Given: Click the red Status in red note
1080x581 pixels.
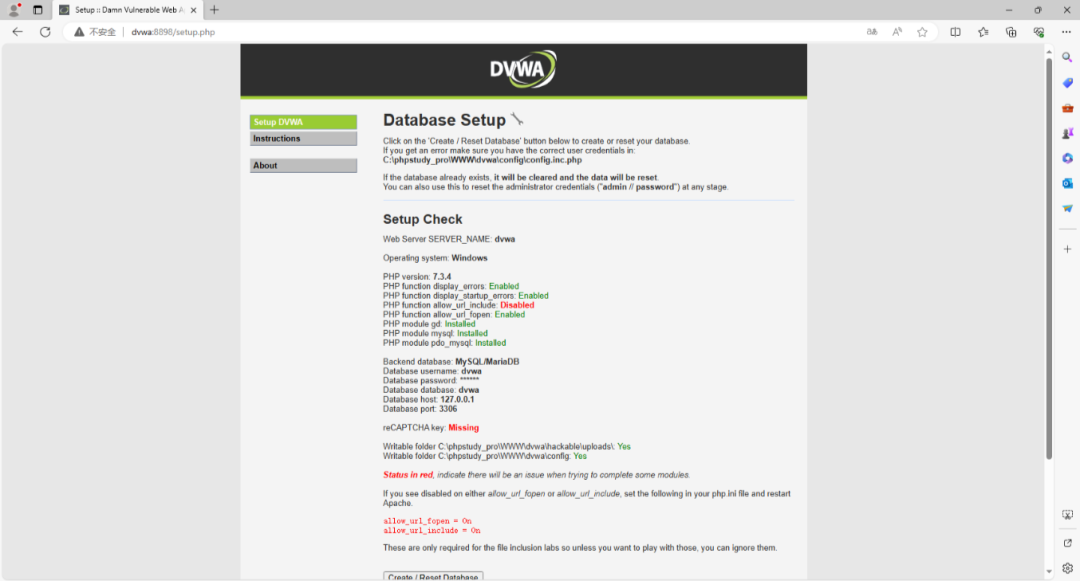Looking at the screenshot, I should tap(408, 475).
